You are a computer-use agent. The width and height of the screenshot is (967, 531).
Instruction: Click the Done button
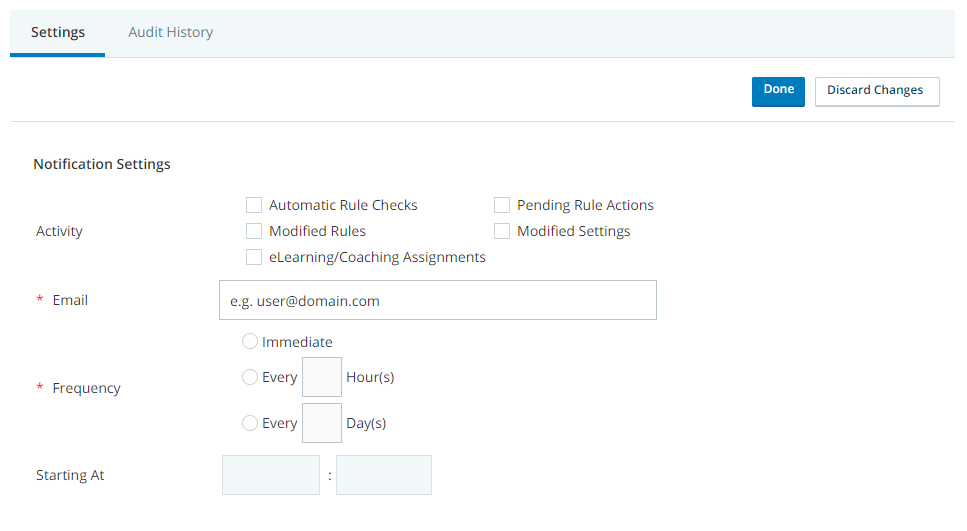tap(778, 91)
